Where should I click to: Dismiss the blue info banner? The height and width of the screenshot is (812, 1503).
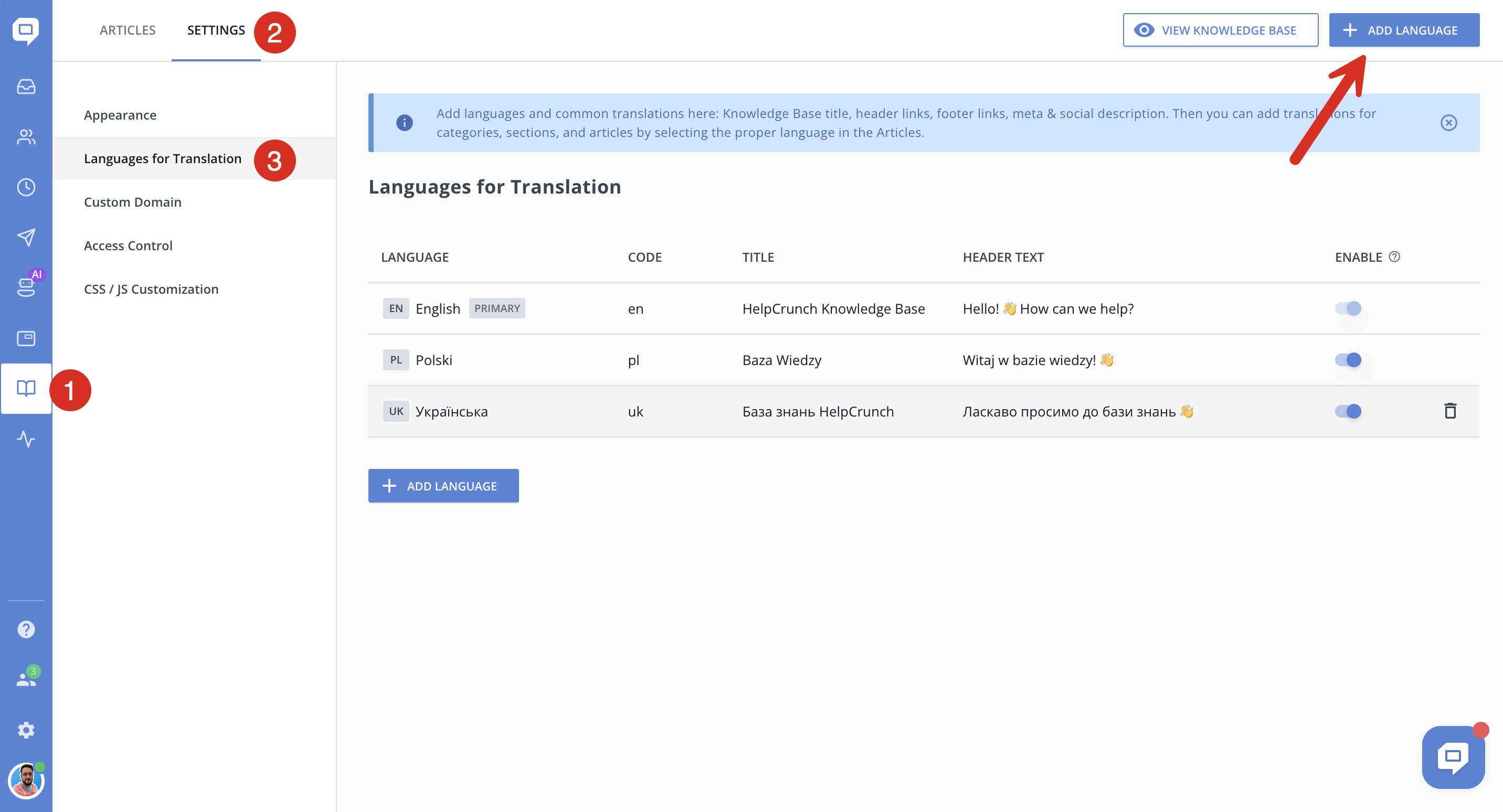[x=1448, y=123]
